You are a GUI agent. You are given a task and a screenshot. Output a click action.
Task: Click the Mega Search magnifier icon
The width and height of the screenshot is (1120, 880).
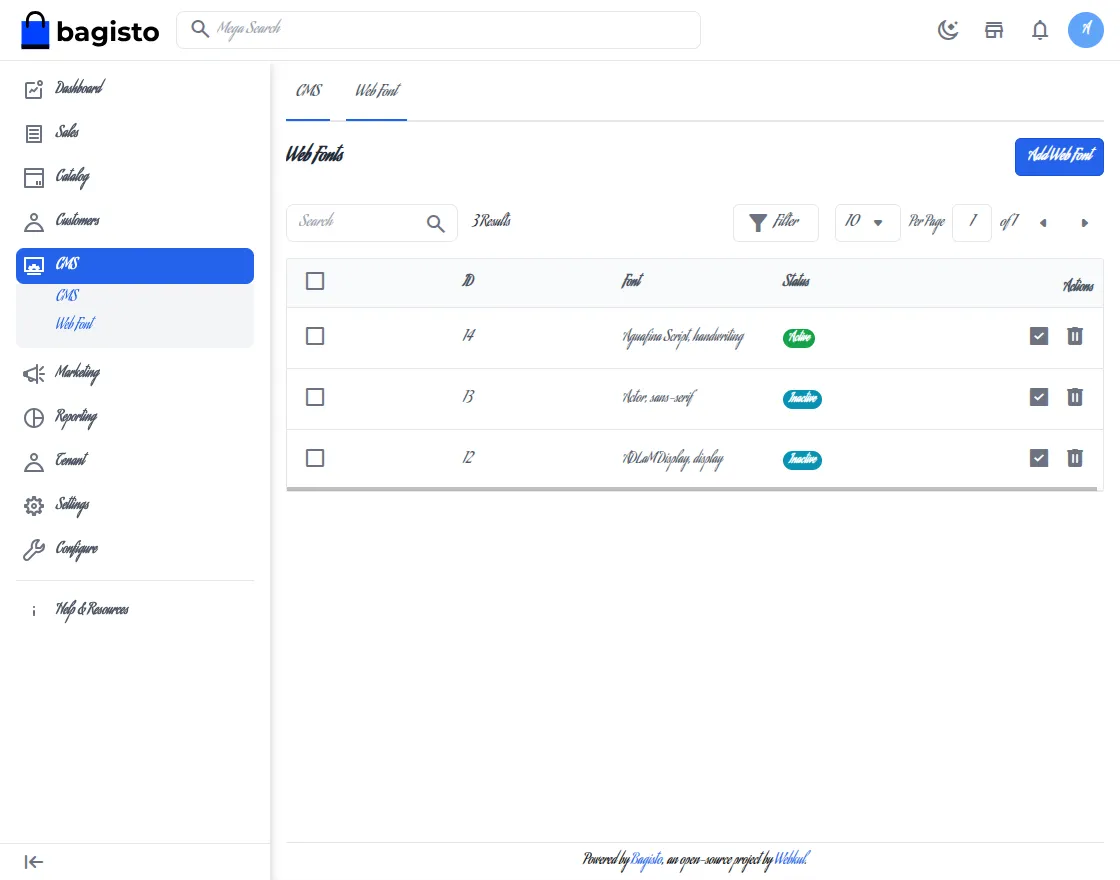click(200, 29)
